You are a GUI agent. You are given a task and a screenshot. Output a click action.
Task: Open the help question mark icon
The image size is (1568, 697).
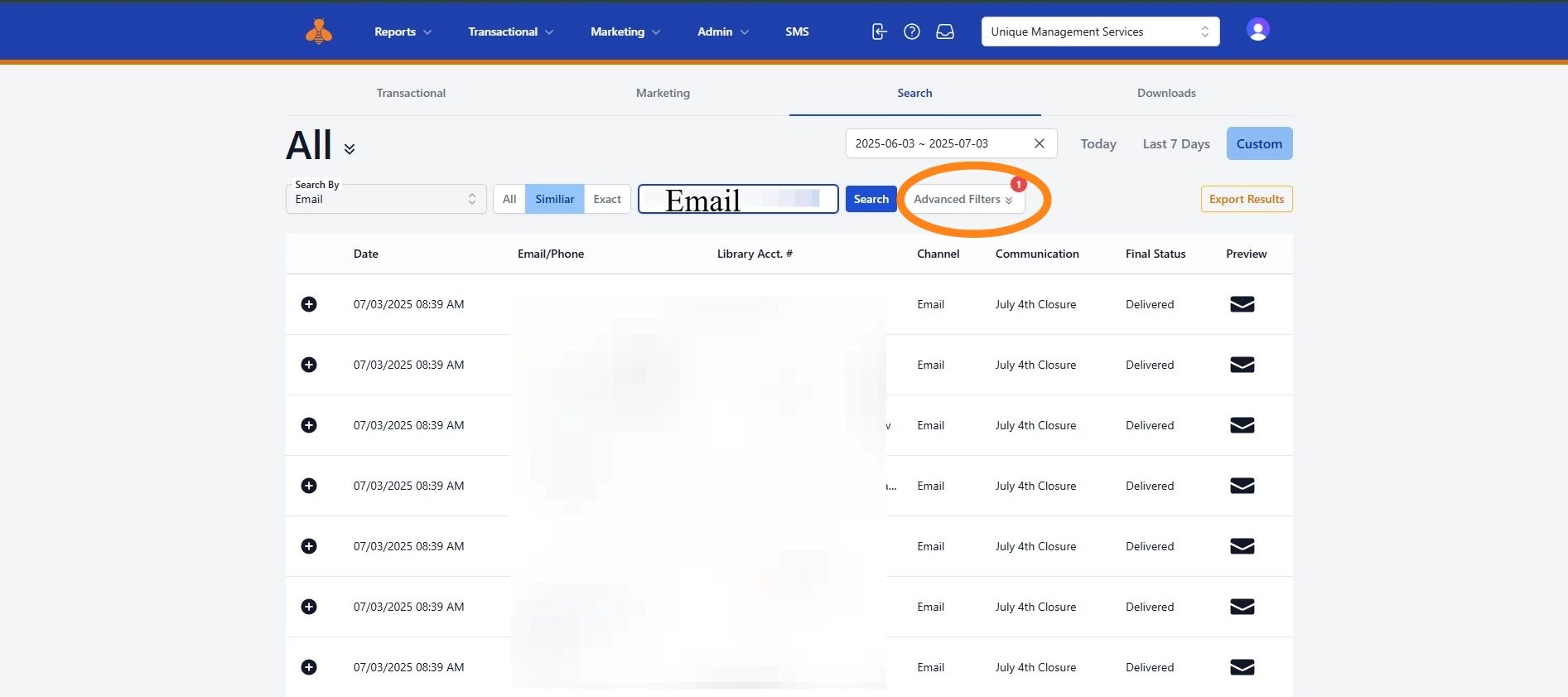[912, 31]
